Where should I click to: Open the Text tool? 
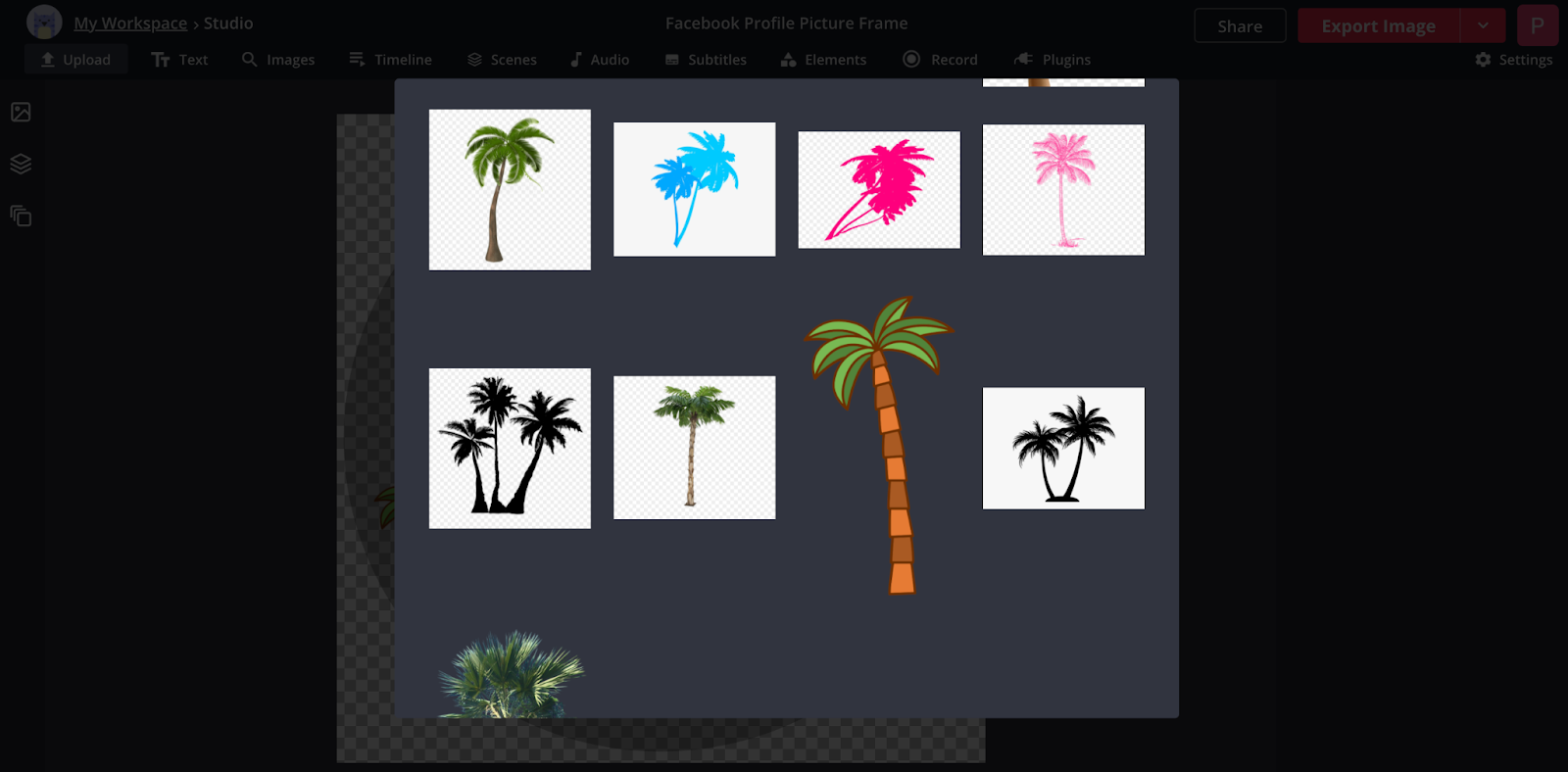pos(179,60)
